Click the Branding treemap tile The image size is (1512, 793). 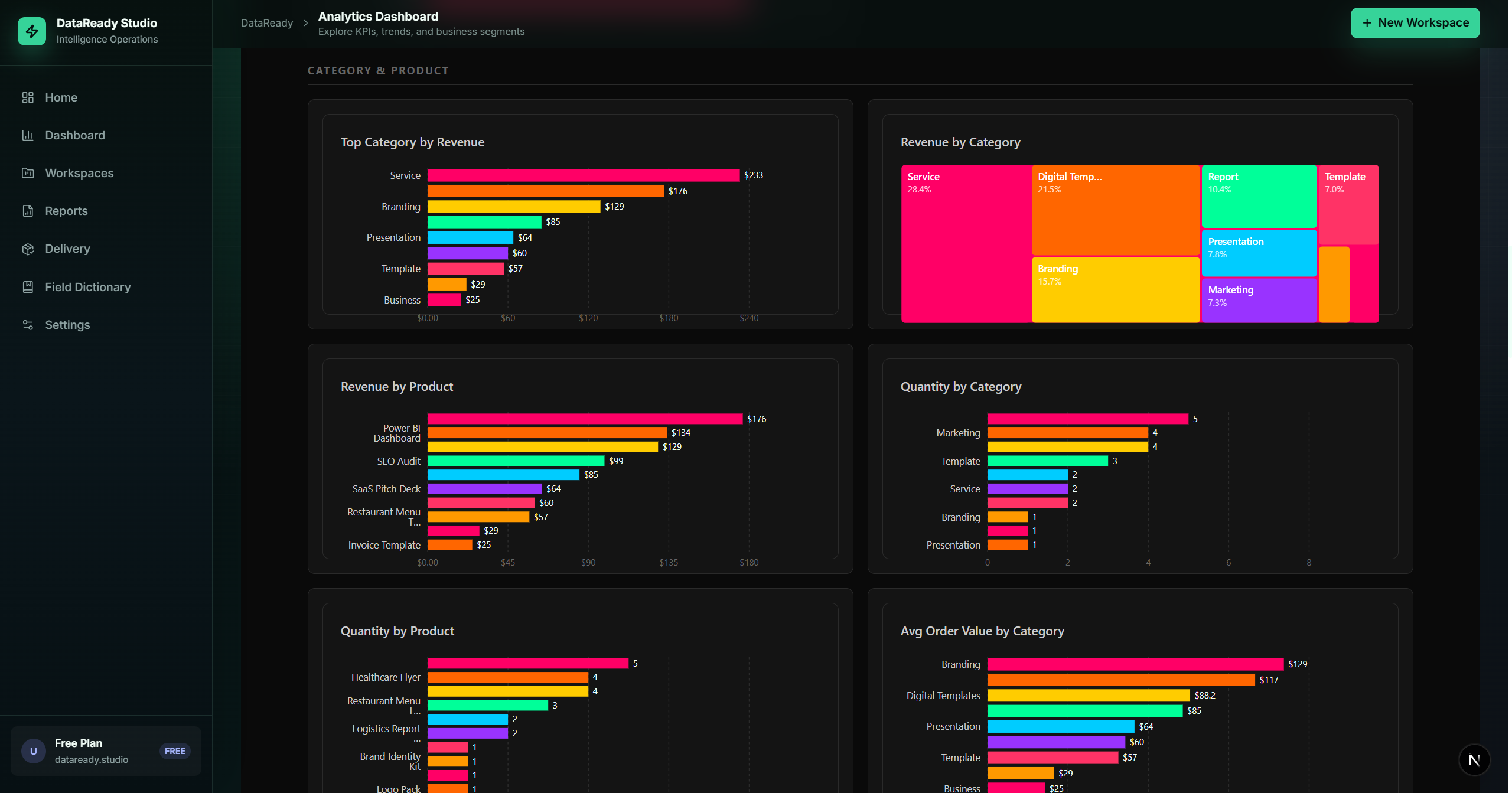click(x=1116, y=290)
